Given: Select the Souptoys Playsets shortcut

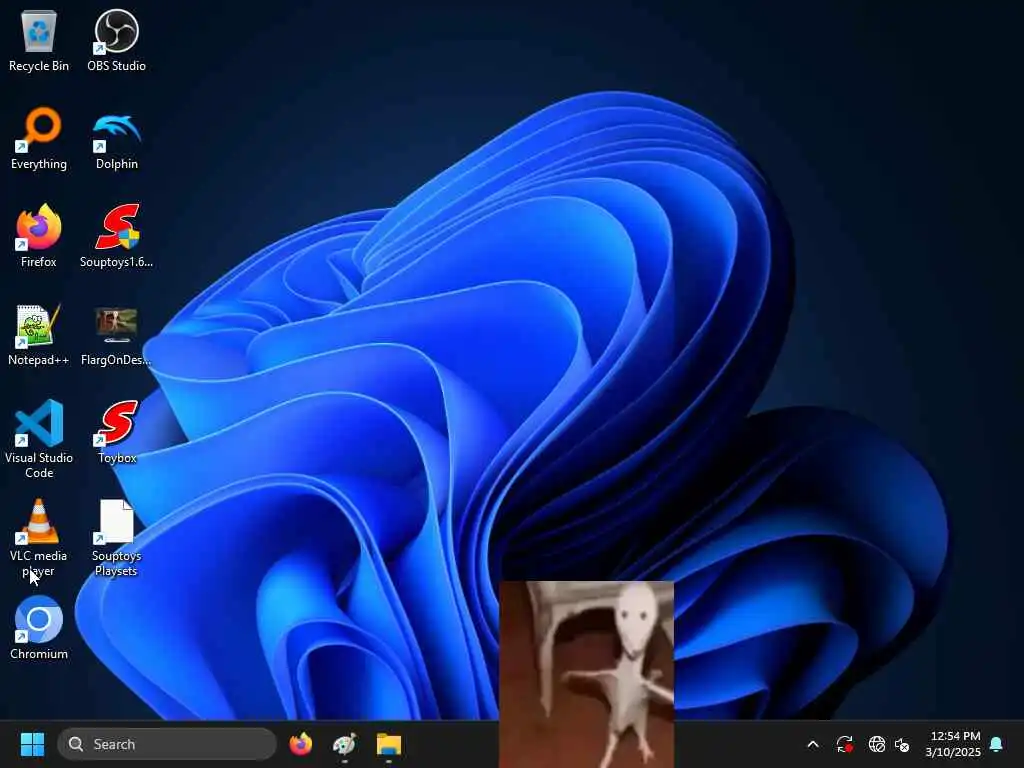Looking at the screenshot, I should [x=116, y=537].
